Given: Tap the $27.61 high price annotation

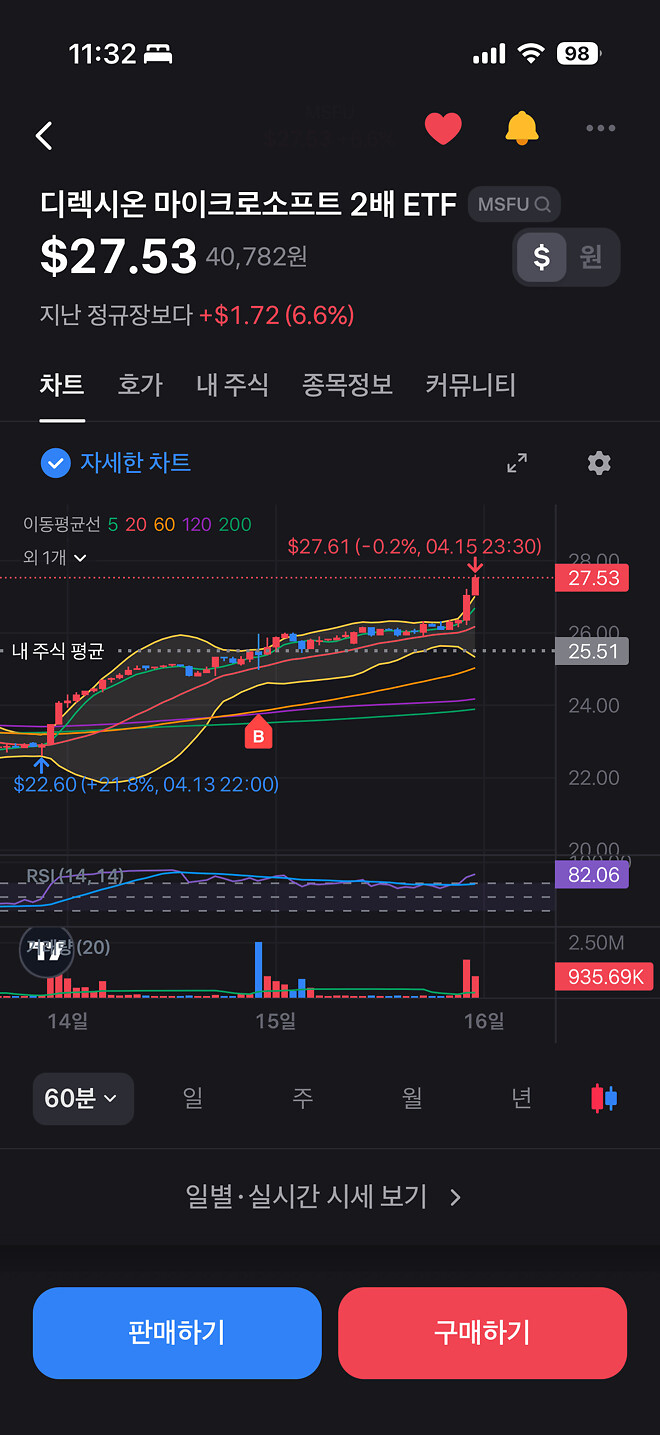Looking at the screenshot, I should [x=414, y=547].
